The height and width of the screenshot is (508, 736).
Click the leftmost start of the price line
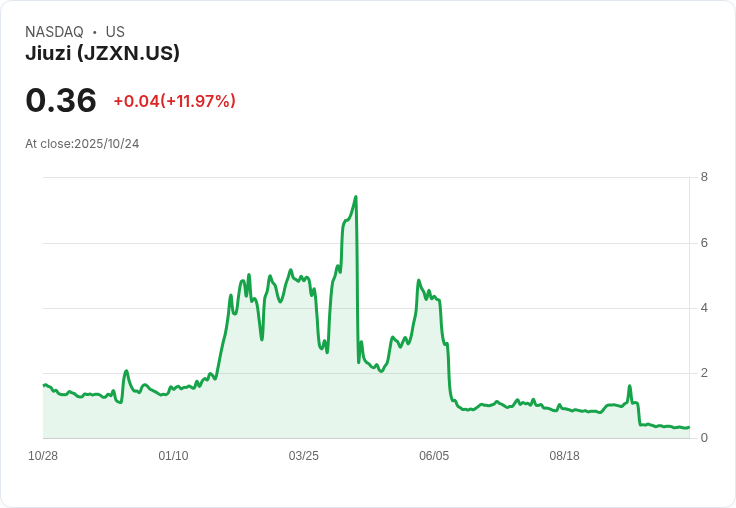click(x=44, y=385)
